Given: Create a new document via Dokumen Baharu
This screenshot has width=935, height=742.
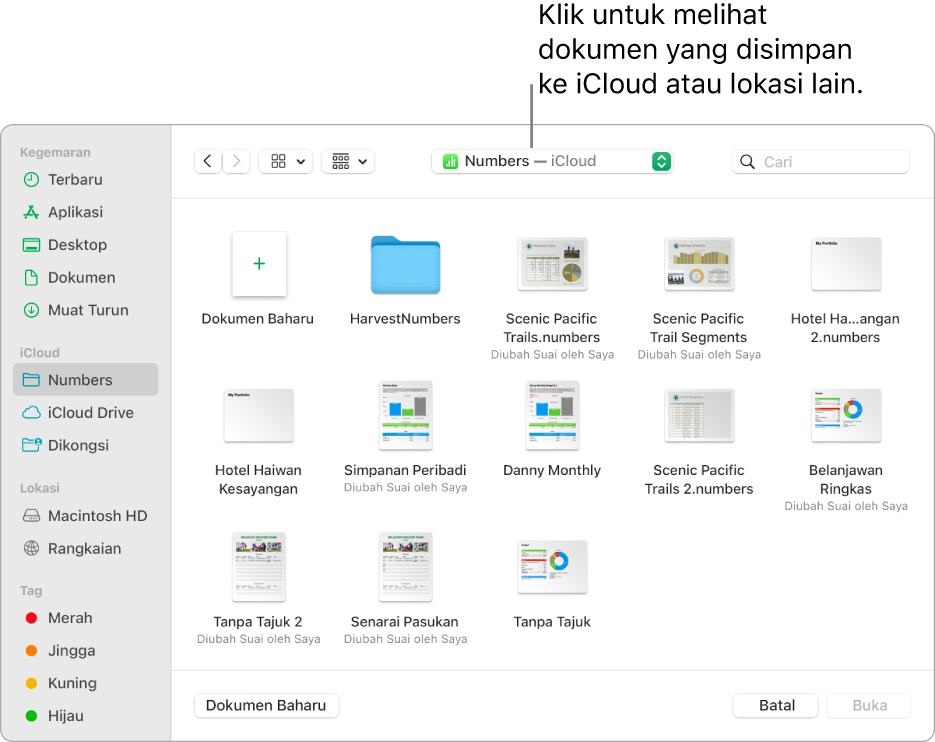Looking at the screenshot, I should click(x=266, y=705).
